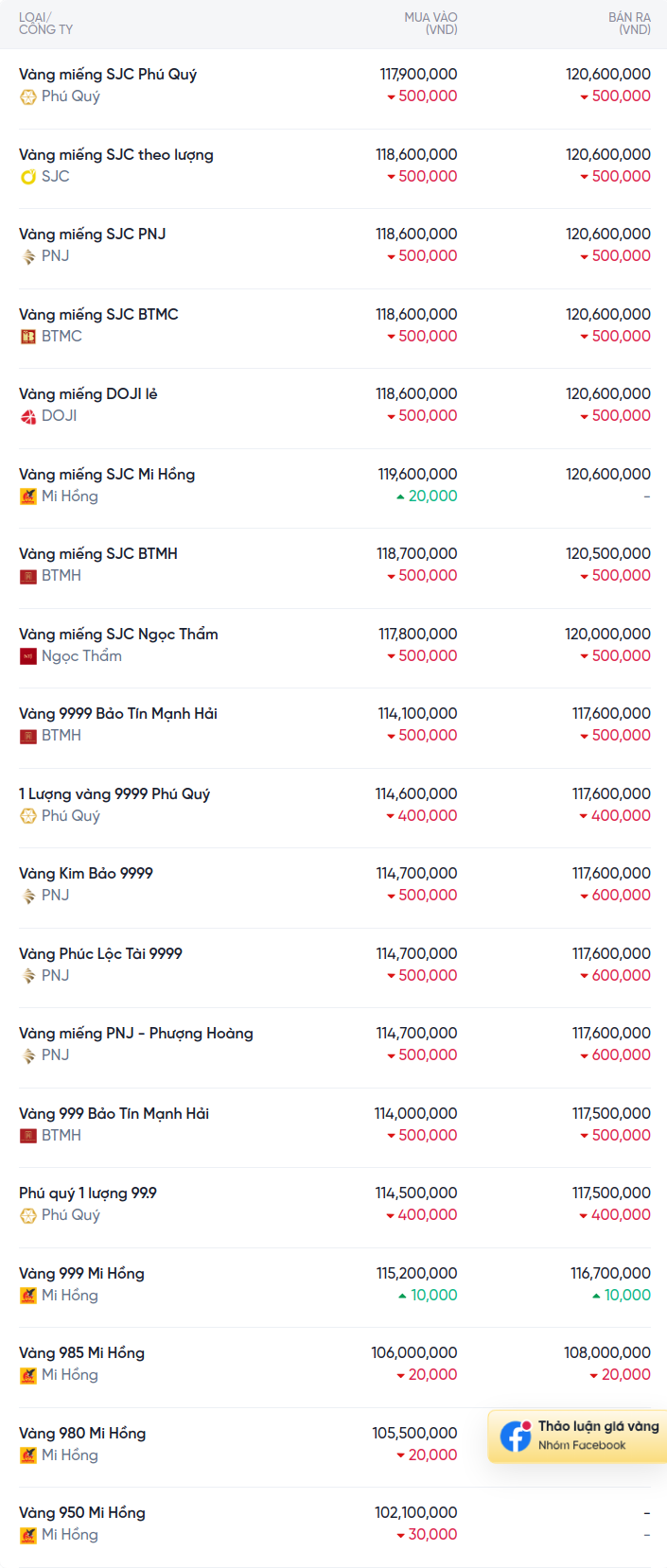Click the DOJI company logo icon
This screenshot has width=667, height=1568.
pyautogui.click(x=28, y=416)
